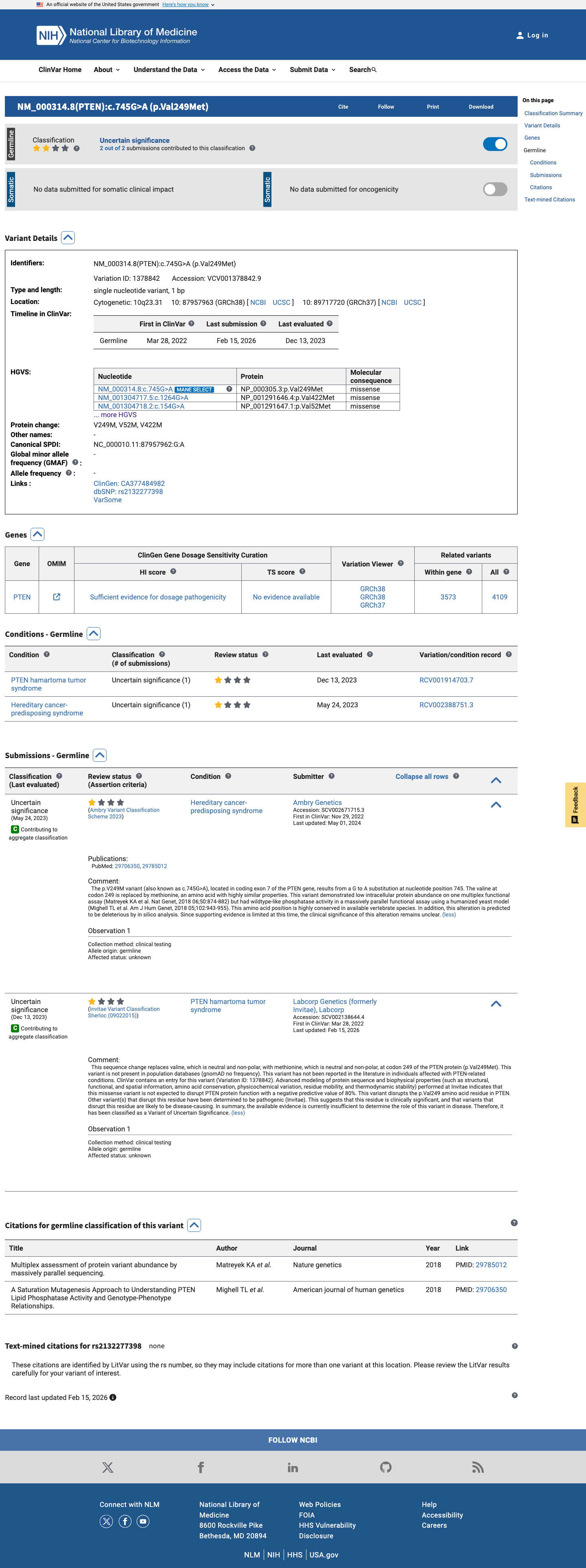Click the Follow button in title bar
Image resolution: width=586 pixels, height=1568 pixels.
click(x=386, y=107)
